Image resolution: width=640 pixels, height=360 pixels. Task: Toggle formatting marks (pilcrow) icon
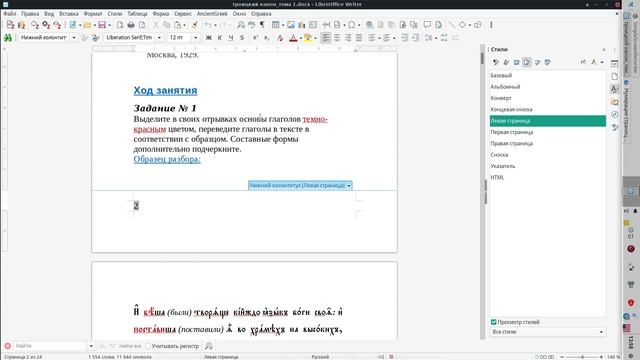(262, 25)
